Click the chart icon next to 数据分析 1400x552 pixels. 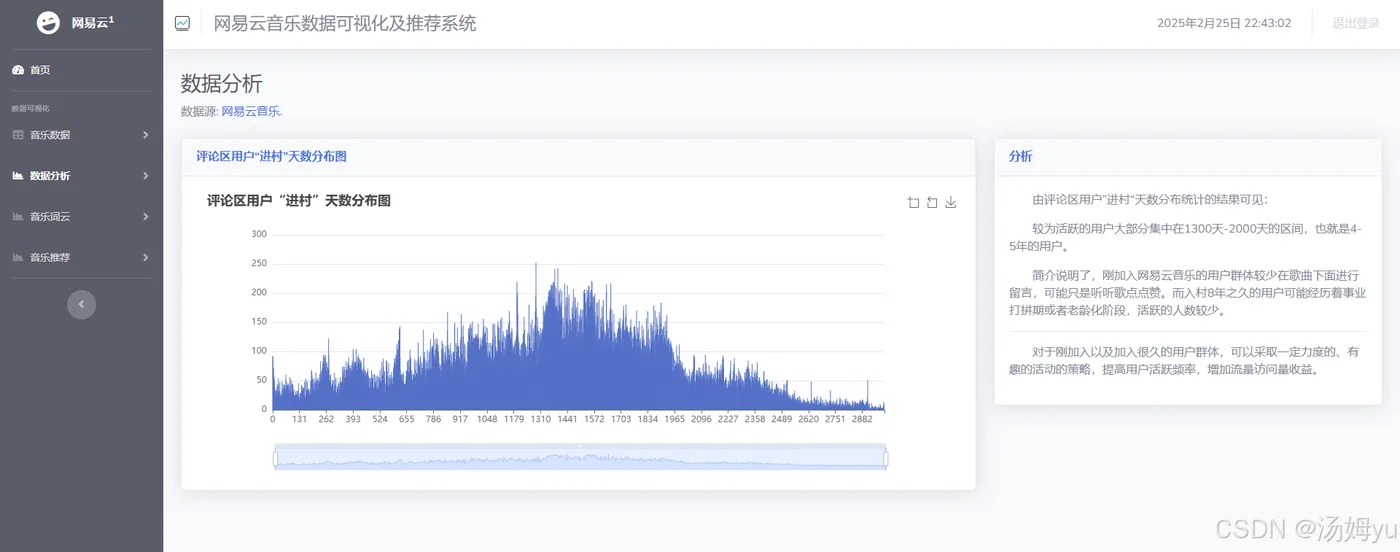tap(17, 175)
